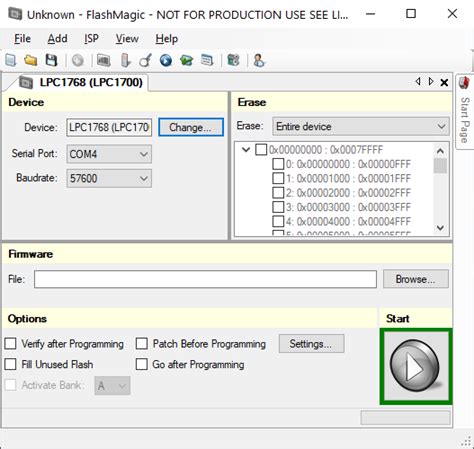Click the Save floppy disk icon
Viewport: 474px width, 449px height.
tap(51, 61)
